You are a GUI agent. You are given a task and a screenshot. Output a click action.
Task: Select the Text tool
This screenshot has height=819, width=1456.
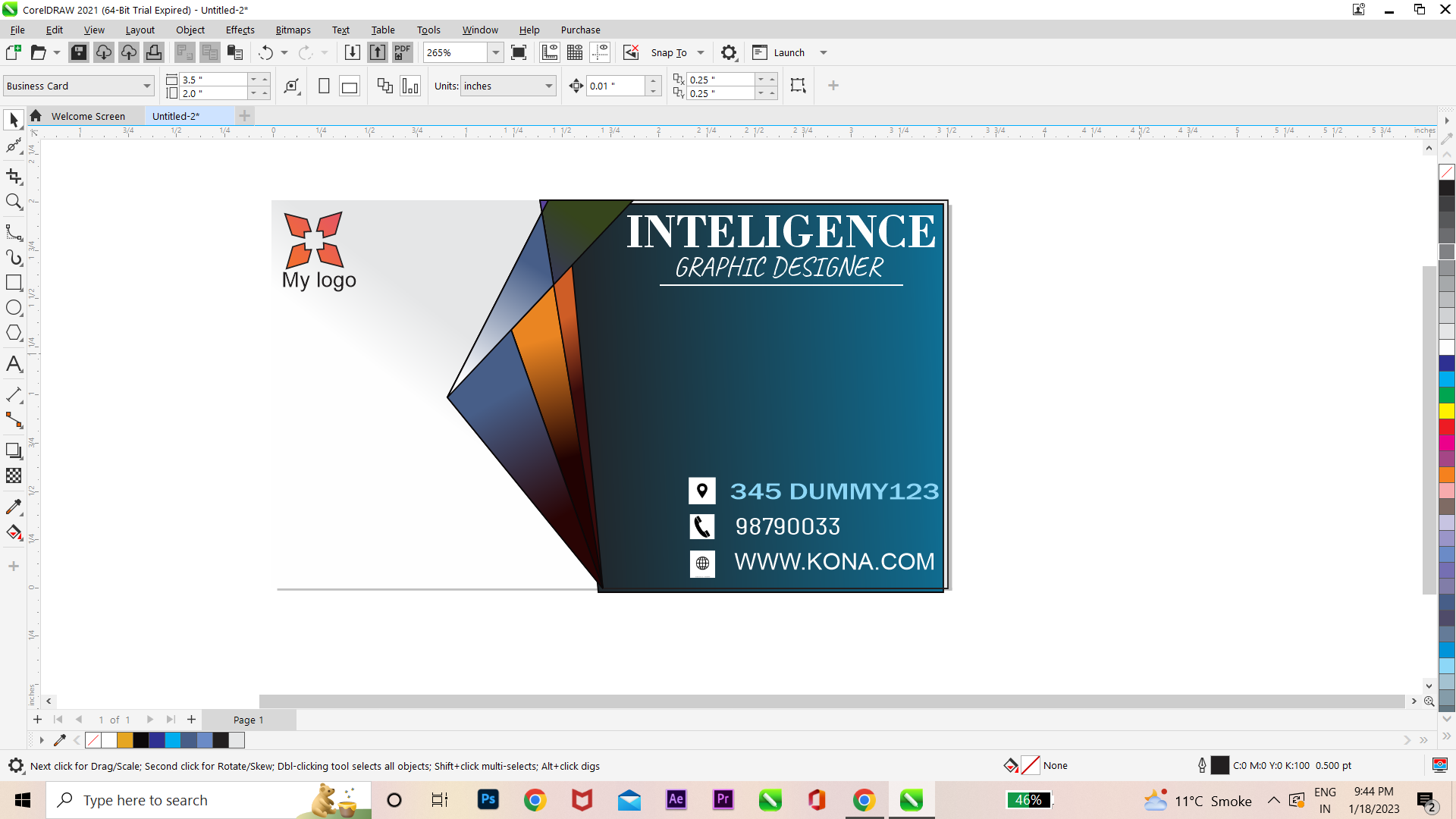tap(14, 364)
